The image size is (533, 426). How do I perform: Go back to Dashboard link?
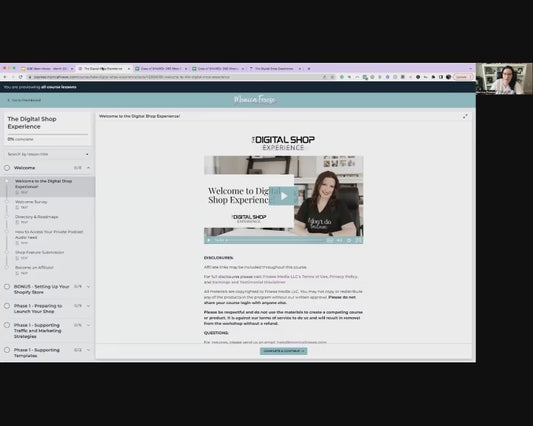tap(24, 100)
